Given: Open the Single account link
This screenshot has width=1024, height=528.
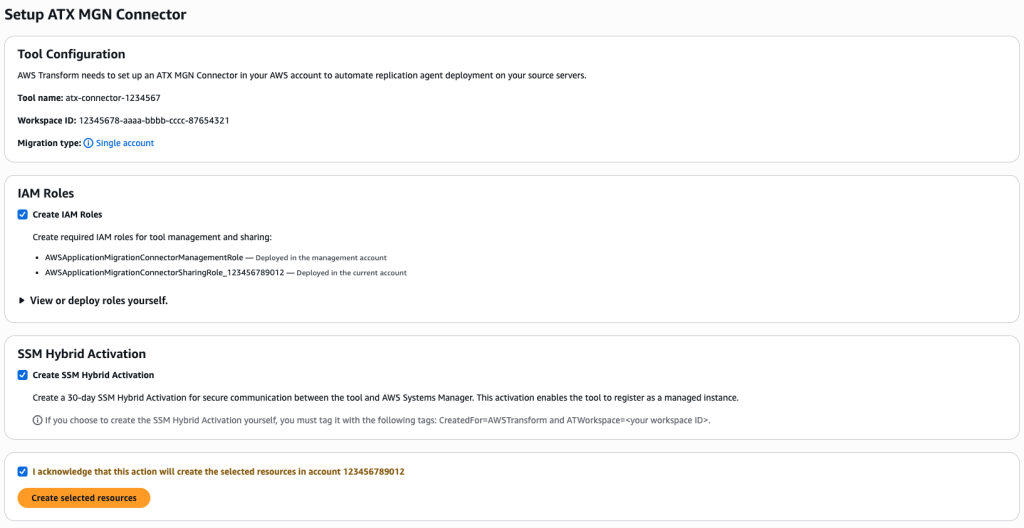Looking at the screenshot, I should click(x=125, y=143).
